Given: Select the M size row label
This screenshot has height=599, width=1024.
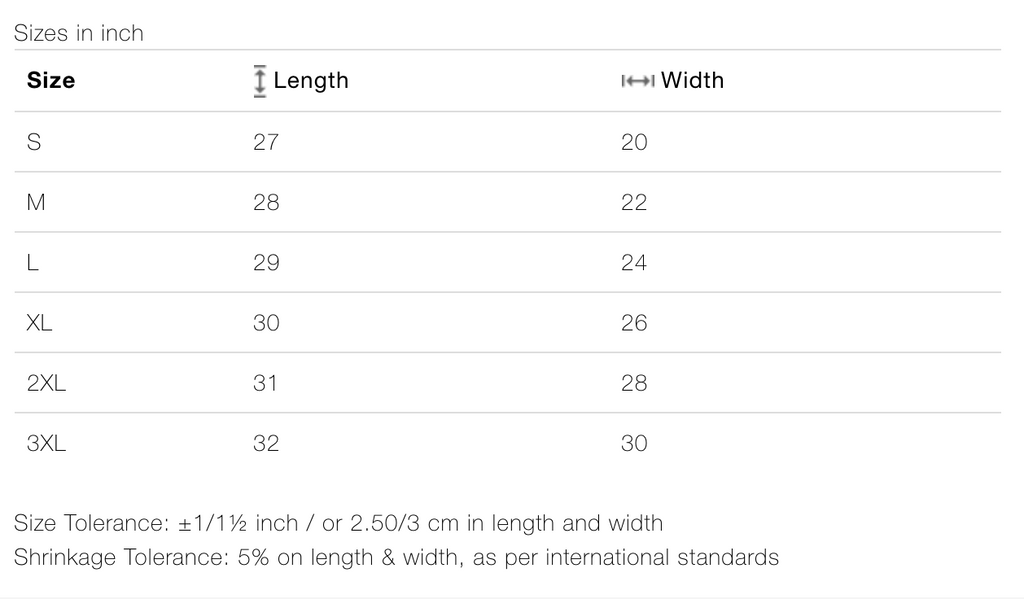Looking at the screenshot, I should [x=36, y=202].
